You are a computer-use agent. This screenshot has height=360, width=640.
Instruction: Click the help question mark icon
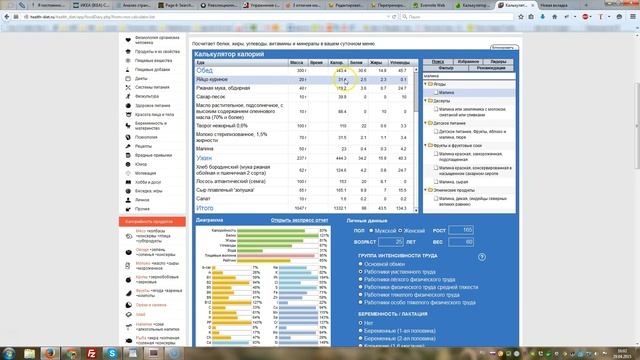coord(482,257)
